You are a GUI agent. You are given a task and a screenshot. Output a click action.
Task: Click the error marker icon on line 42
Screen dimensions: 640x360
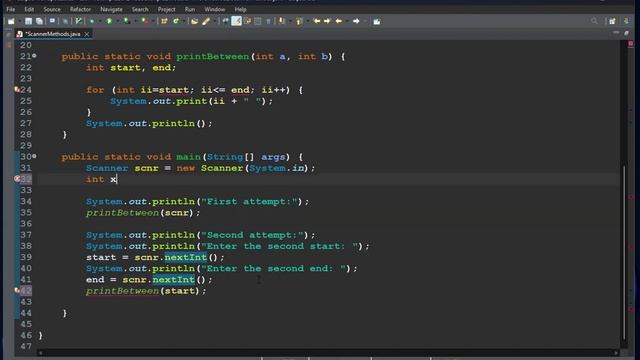tap(17, 290)
